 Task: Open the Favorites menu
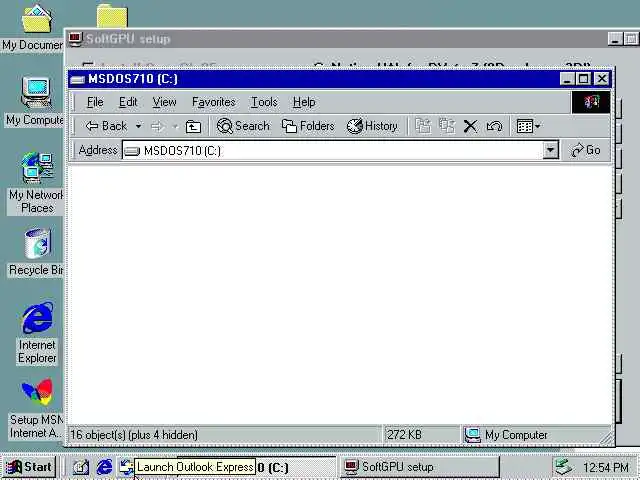[x=213, y=102]
